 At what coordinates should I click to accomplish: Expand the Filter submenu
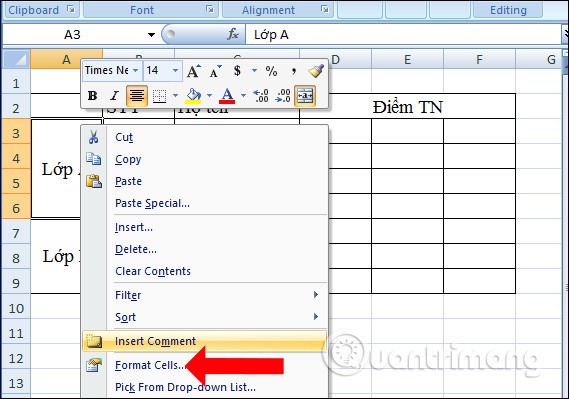pos(205,295)
